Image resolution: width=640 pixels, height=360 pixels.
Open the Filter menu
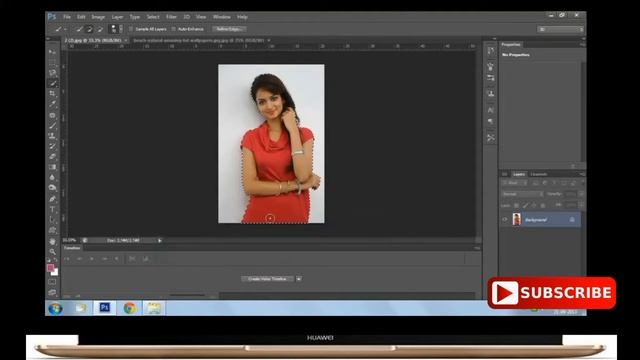coord(171,17)
